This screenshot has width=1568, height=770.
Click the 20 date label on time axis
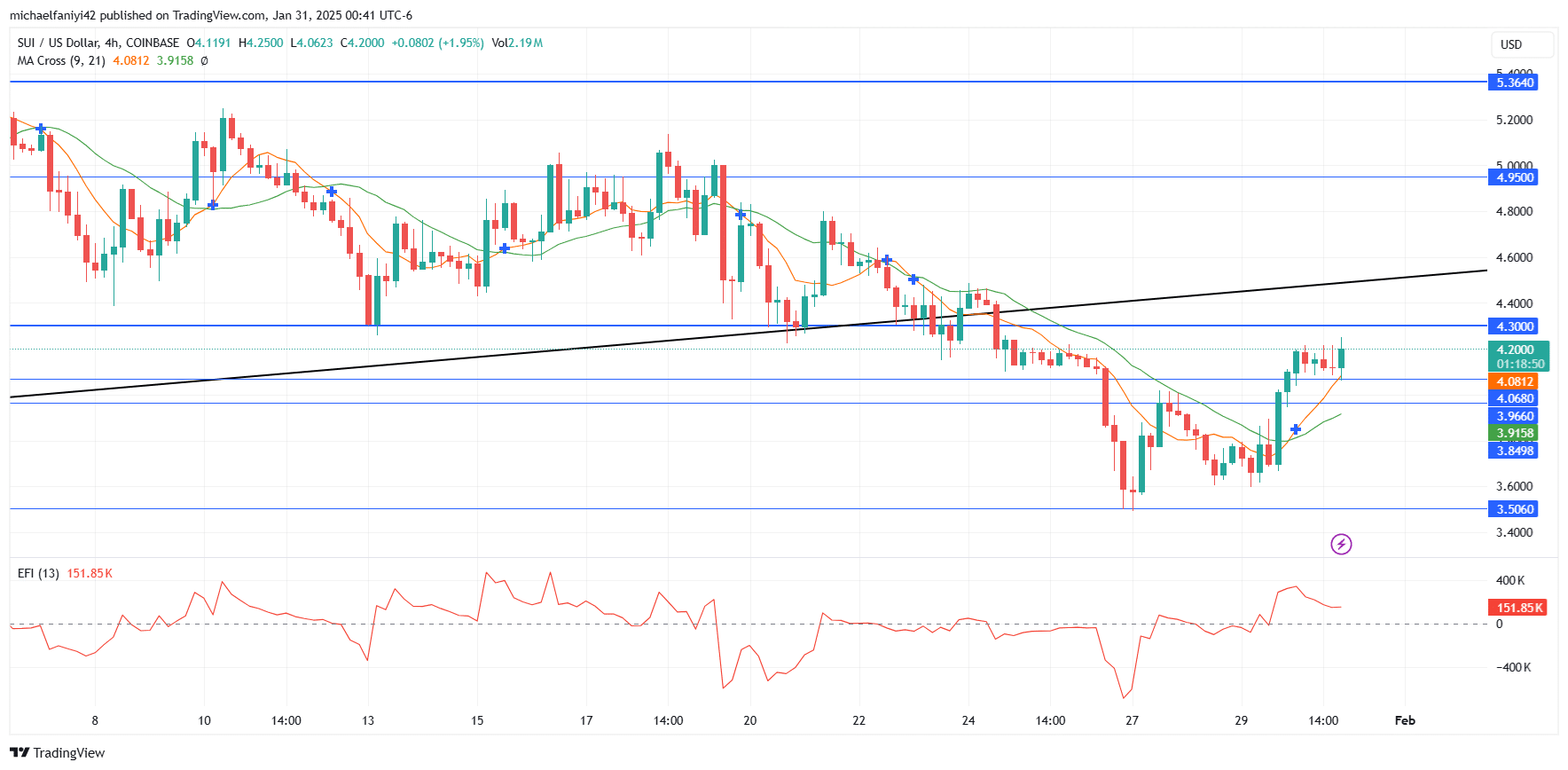click(x=749, y=720)
